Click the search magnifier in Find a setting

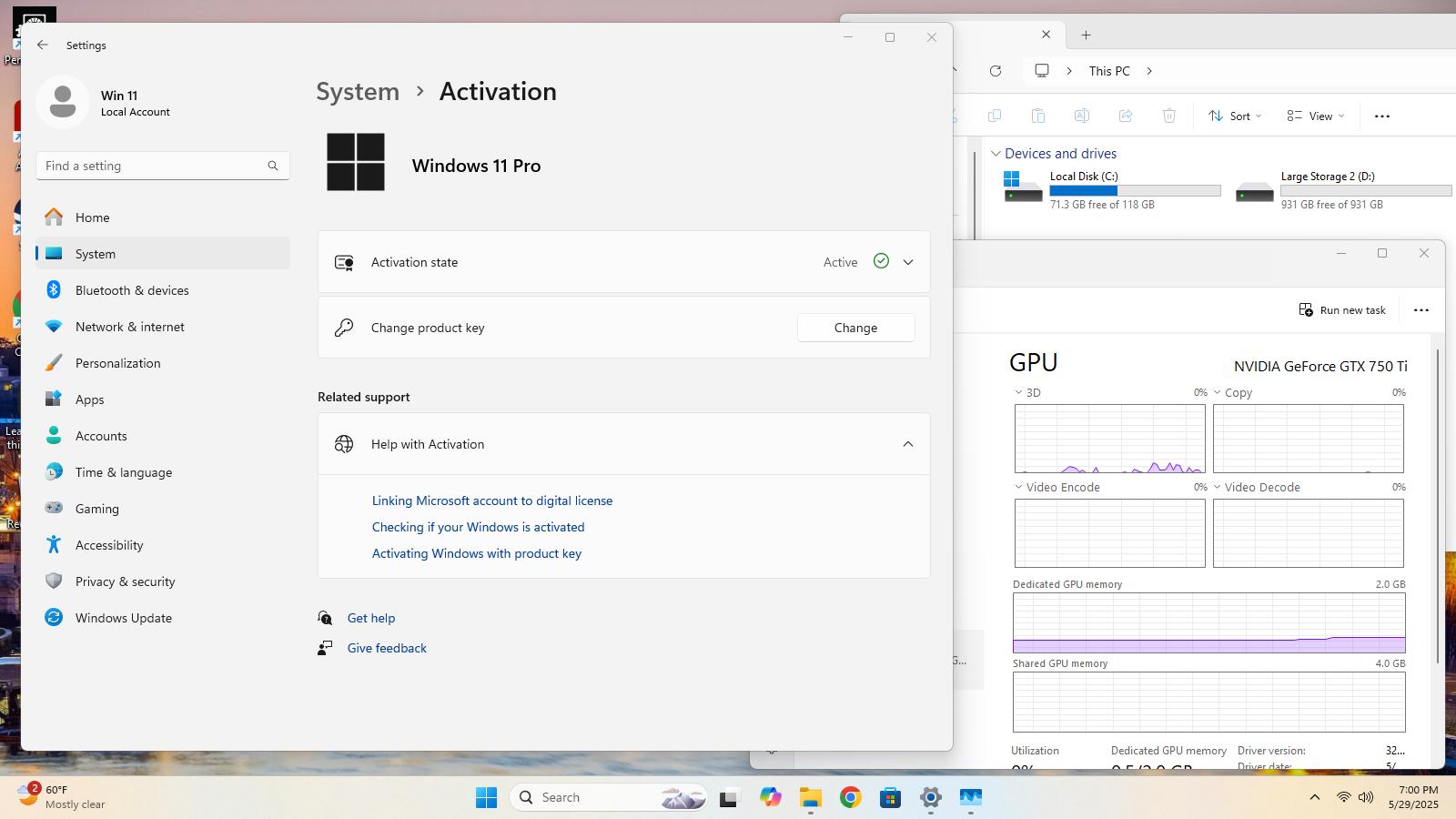click(272, 166)
